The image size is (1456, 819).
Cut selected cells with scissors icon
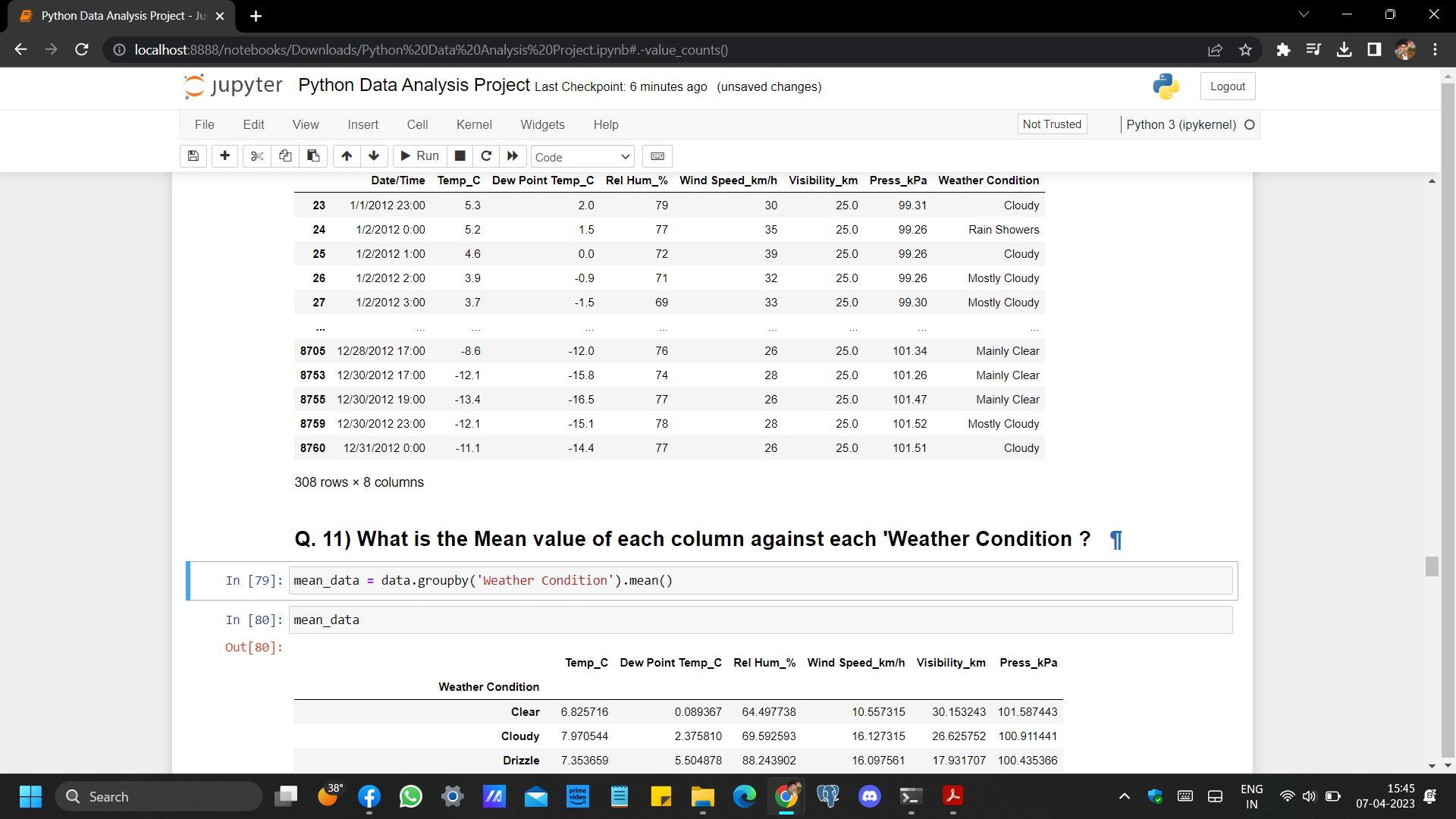point(257,156)
